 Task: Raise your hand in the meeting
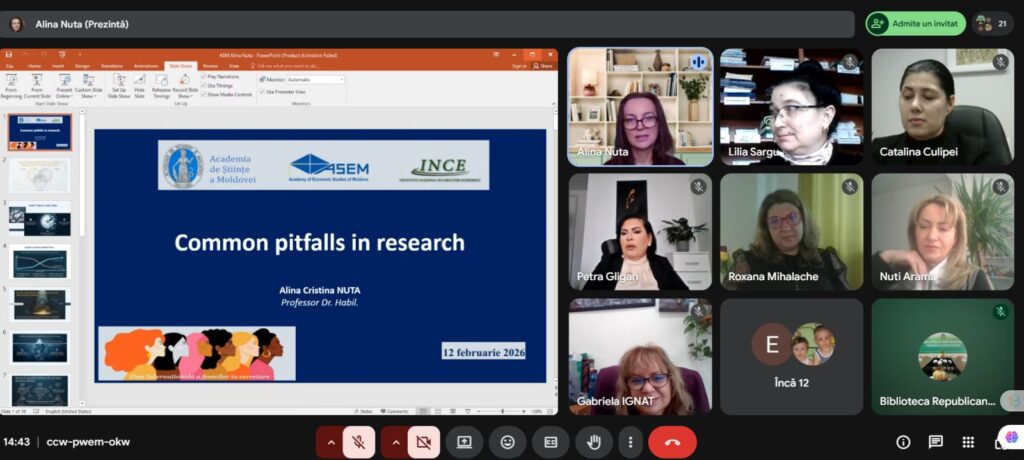click(593, 442)
